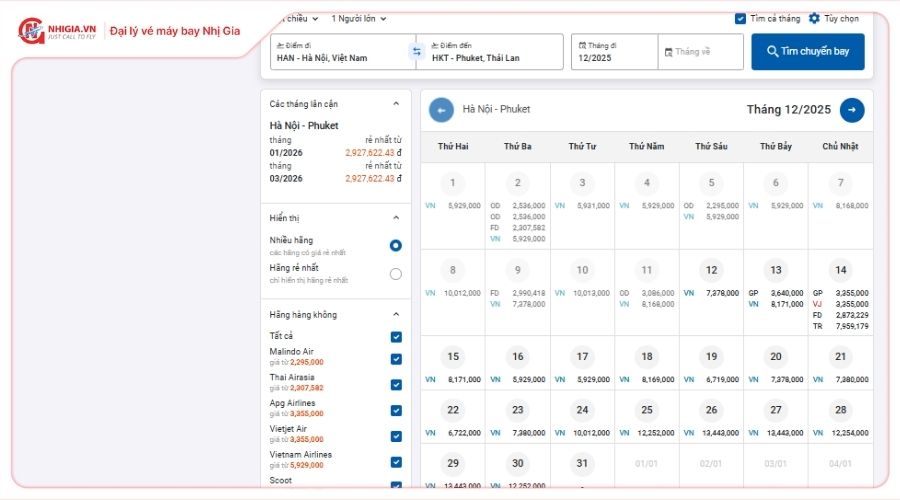
Task: Go to next month with right arrow
Action: click(852, 110)
